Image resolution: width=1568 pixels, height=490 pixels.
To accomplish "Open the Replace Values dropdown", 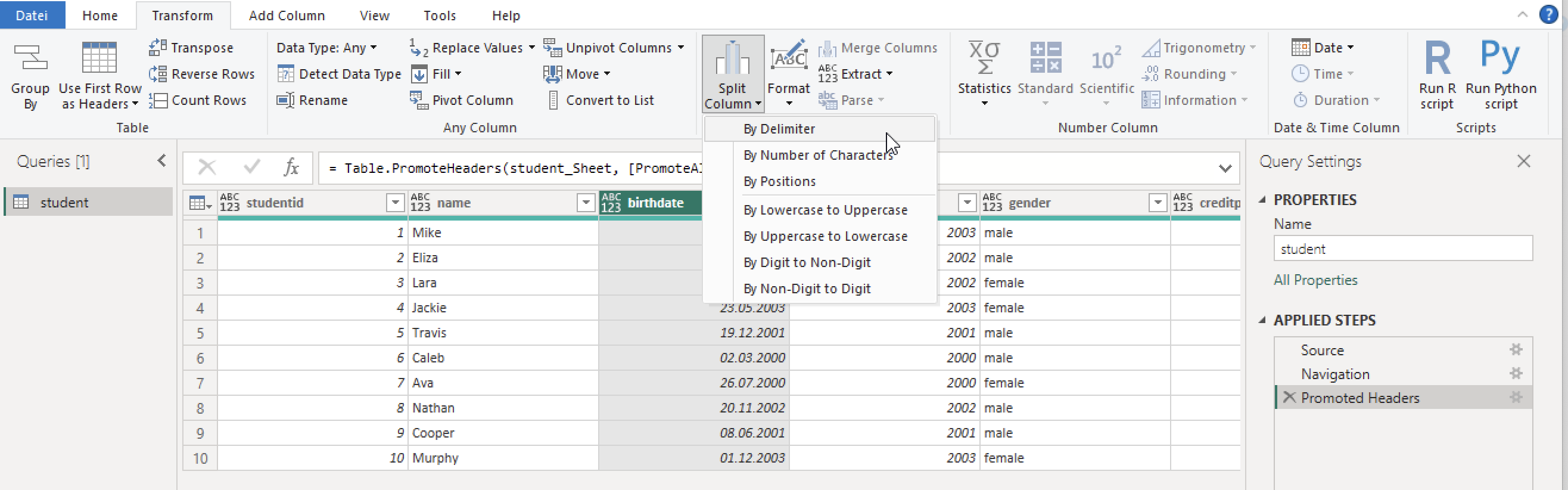I will tap(472, 48).
